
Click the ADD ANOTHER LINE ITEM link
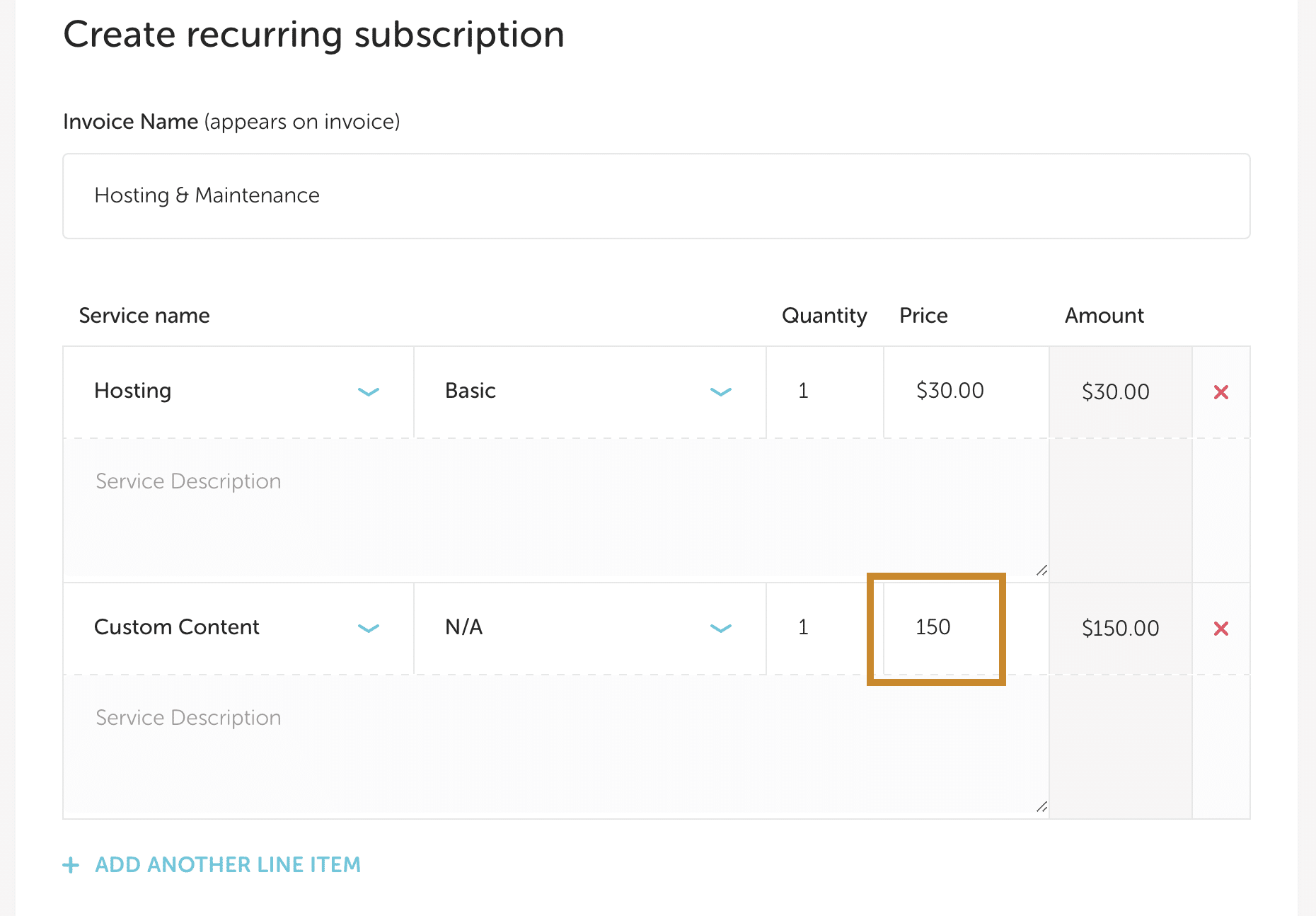[x=228, y=865]
